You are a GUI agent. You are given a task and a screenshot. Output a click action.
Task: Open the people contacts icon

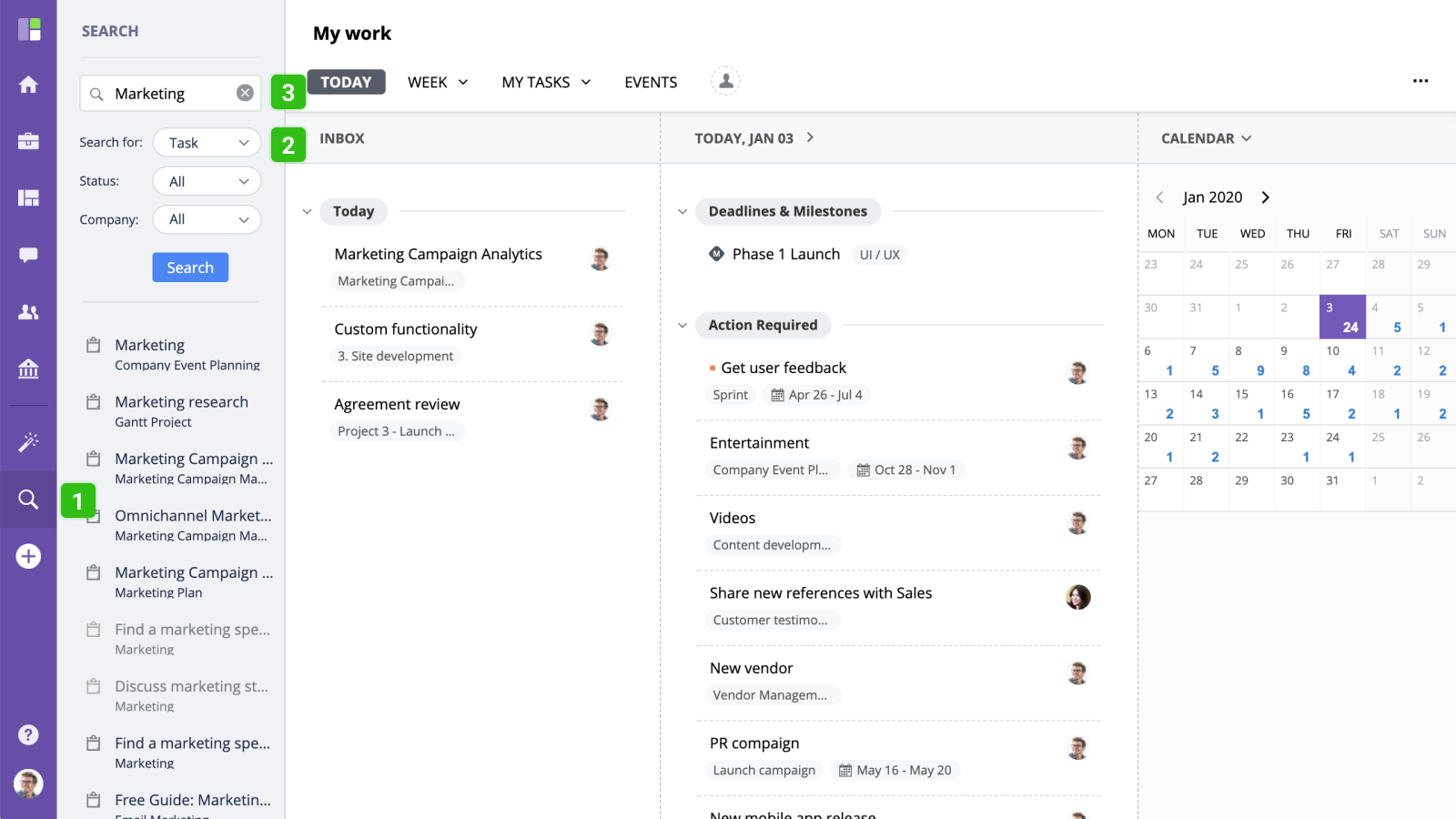click(28, 312)
